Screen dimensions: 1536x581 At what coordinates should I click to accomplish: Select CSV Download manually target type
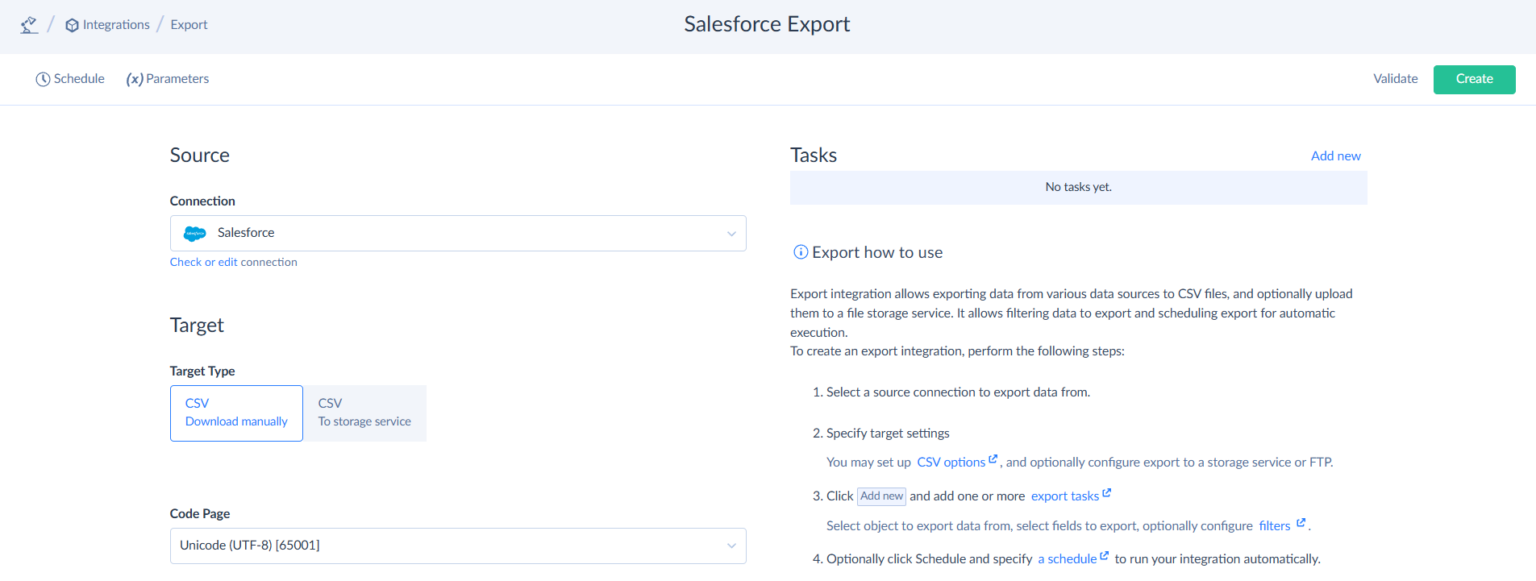236,412
